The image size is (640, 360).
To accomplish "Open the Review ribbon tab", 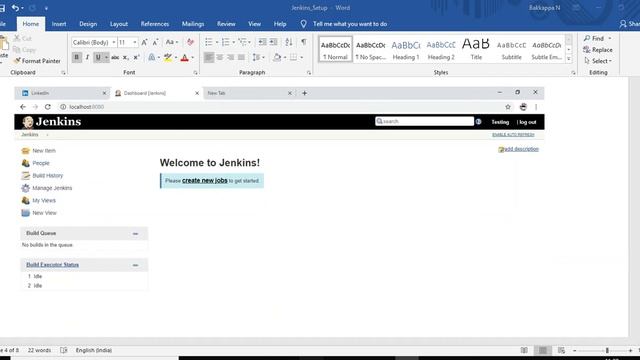I will pos(226,24).
